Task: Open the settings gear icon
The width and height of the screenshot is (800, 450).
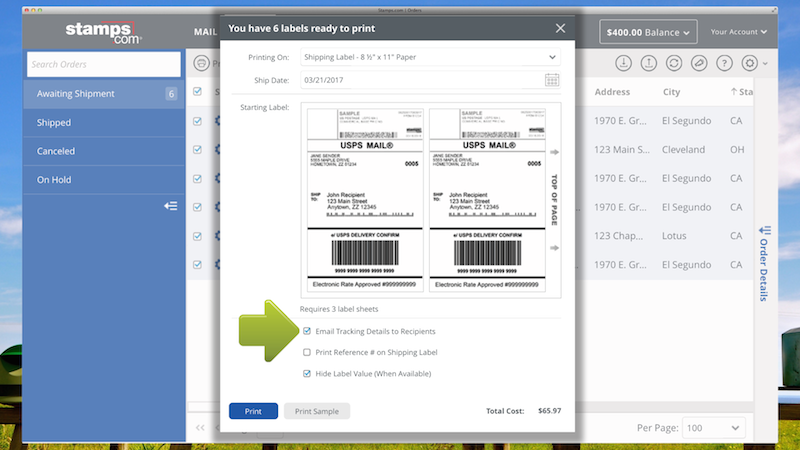Action: point(751,63)
